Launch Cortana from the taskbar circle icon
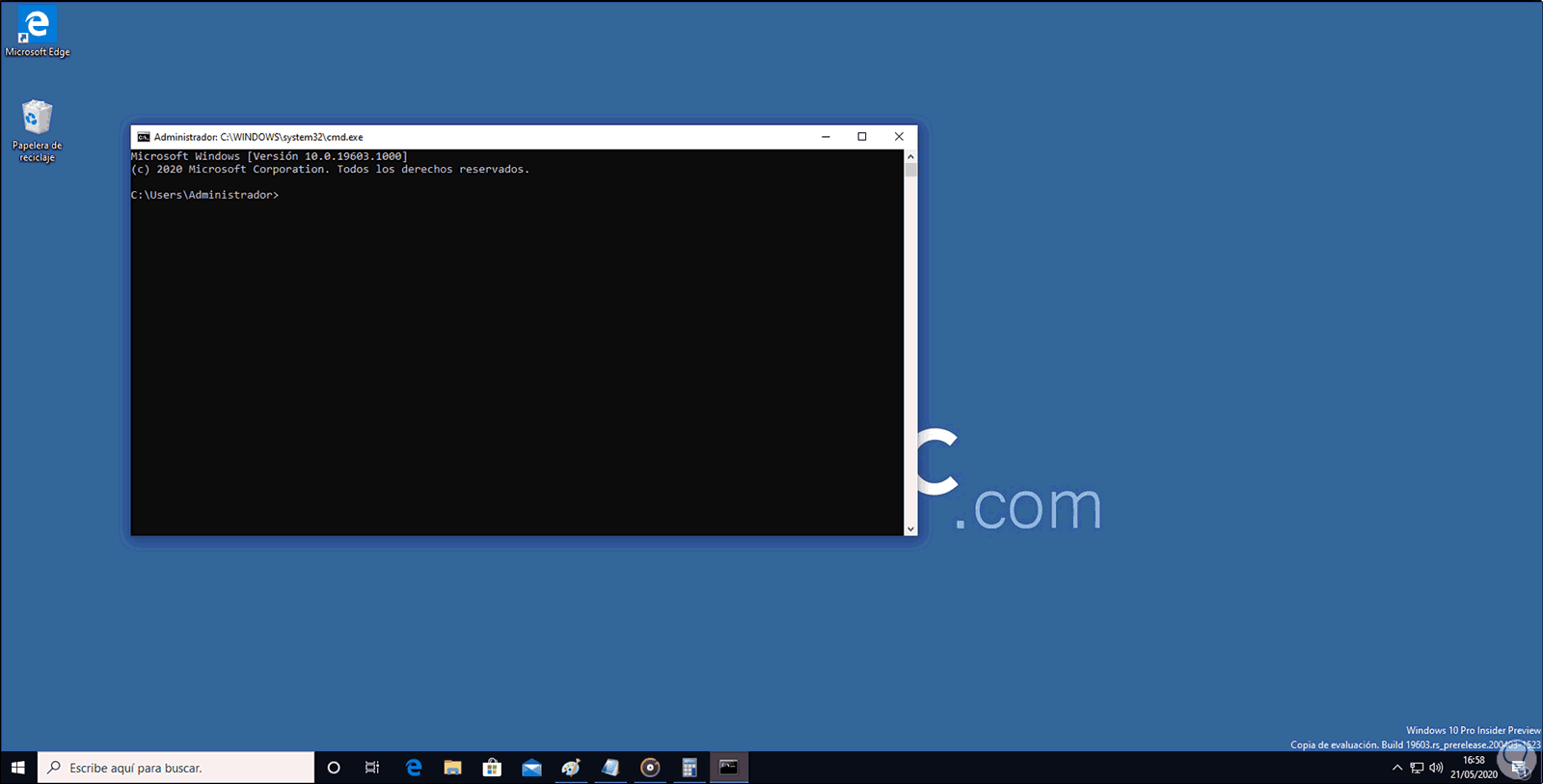1543x784 pixels. [334, 768]
